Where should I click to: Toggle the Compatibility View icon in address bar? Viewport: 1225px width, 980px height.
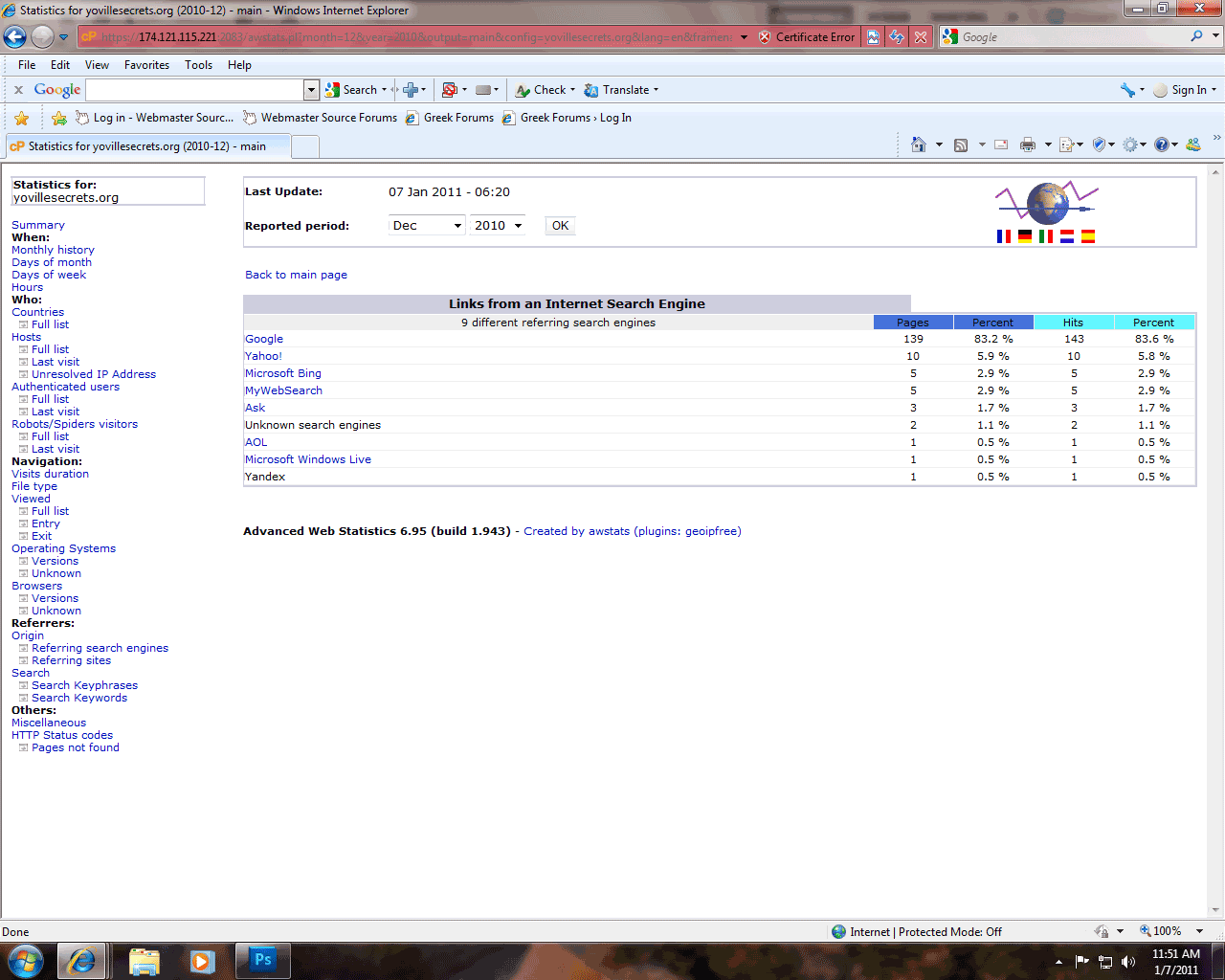pos(873,37)
